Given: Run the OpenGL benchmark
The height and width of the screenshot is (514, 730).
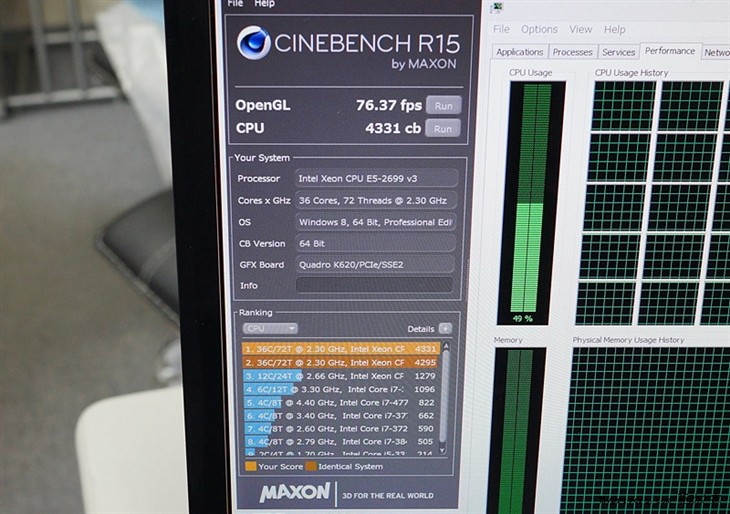Looking at the screenshot, I should [443, 106].
